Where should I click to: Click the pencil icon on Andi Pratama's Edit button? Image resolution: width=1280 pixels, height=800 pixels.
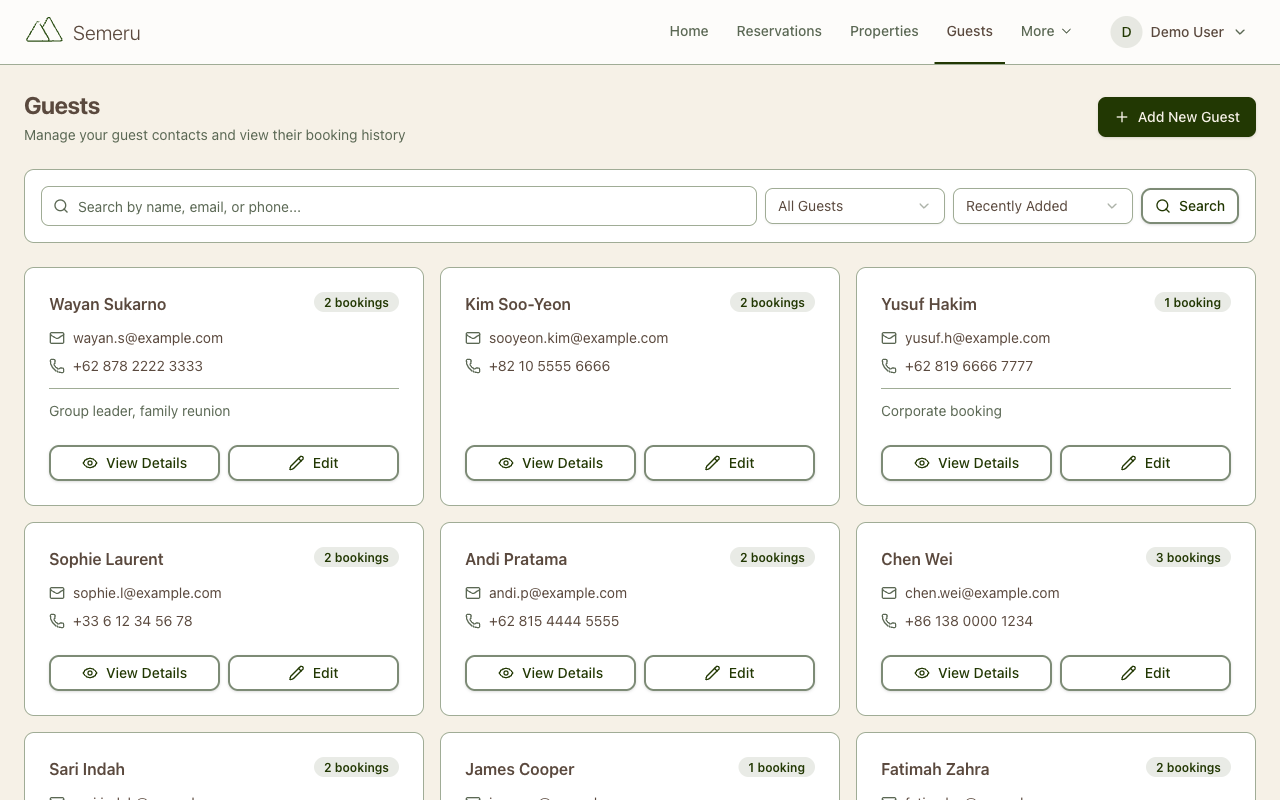coord(712,673)
